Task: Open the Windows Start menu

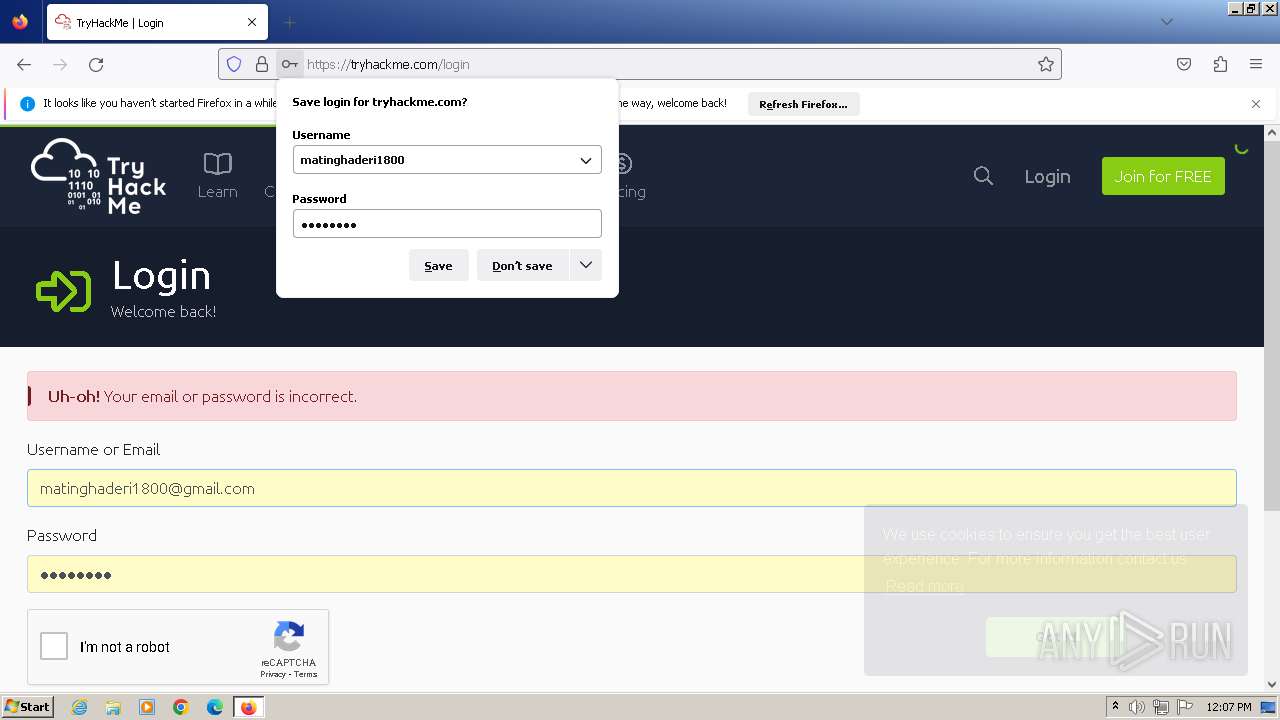Action: tap(27, 707)
